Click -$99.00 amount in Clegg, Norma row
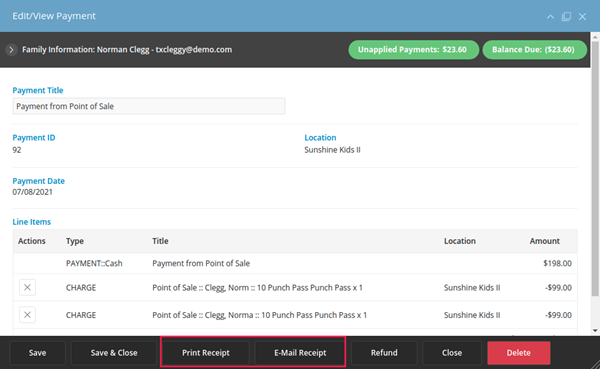The width and height of the screenshot is (600, 369). pos(558,315)
